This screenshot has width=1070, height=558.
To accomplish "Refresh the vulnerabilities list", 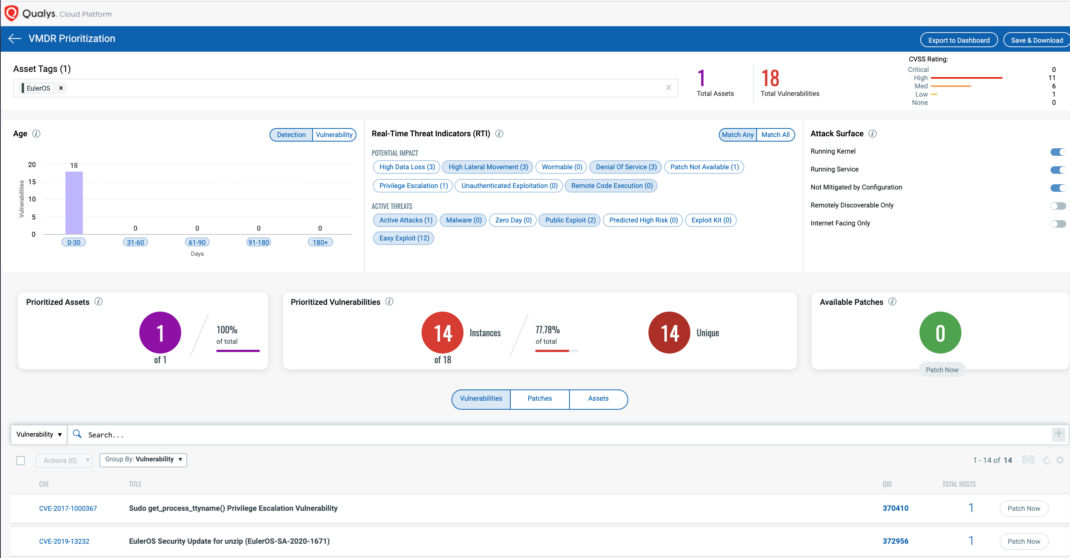I will (x=1046, y=460).
